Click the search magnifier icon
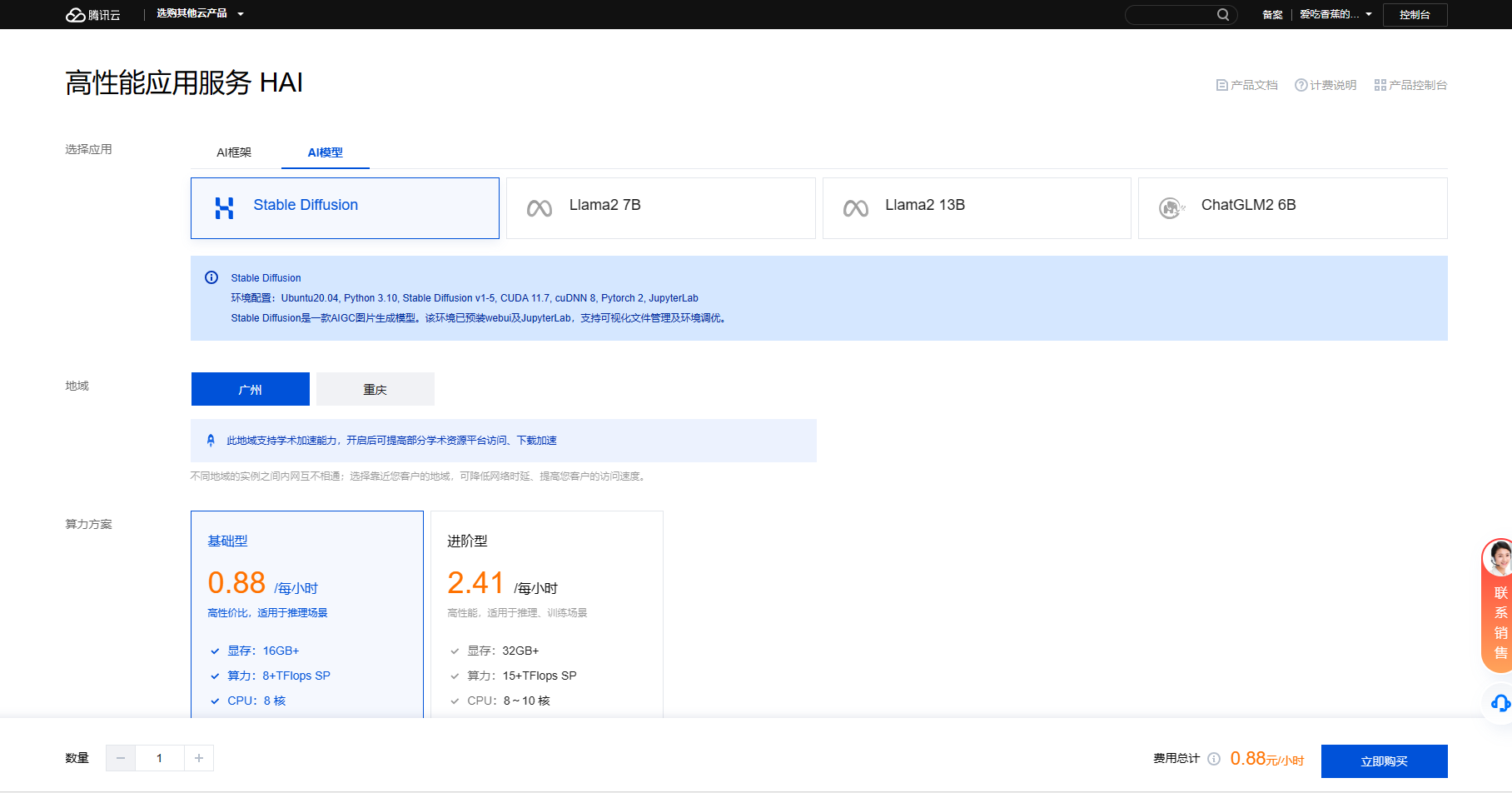 (x=1222, y=14)
